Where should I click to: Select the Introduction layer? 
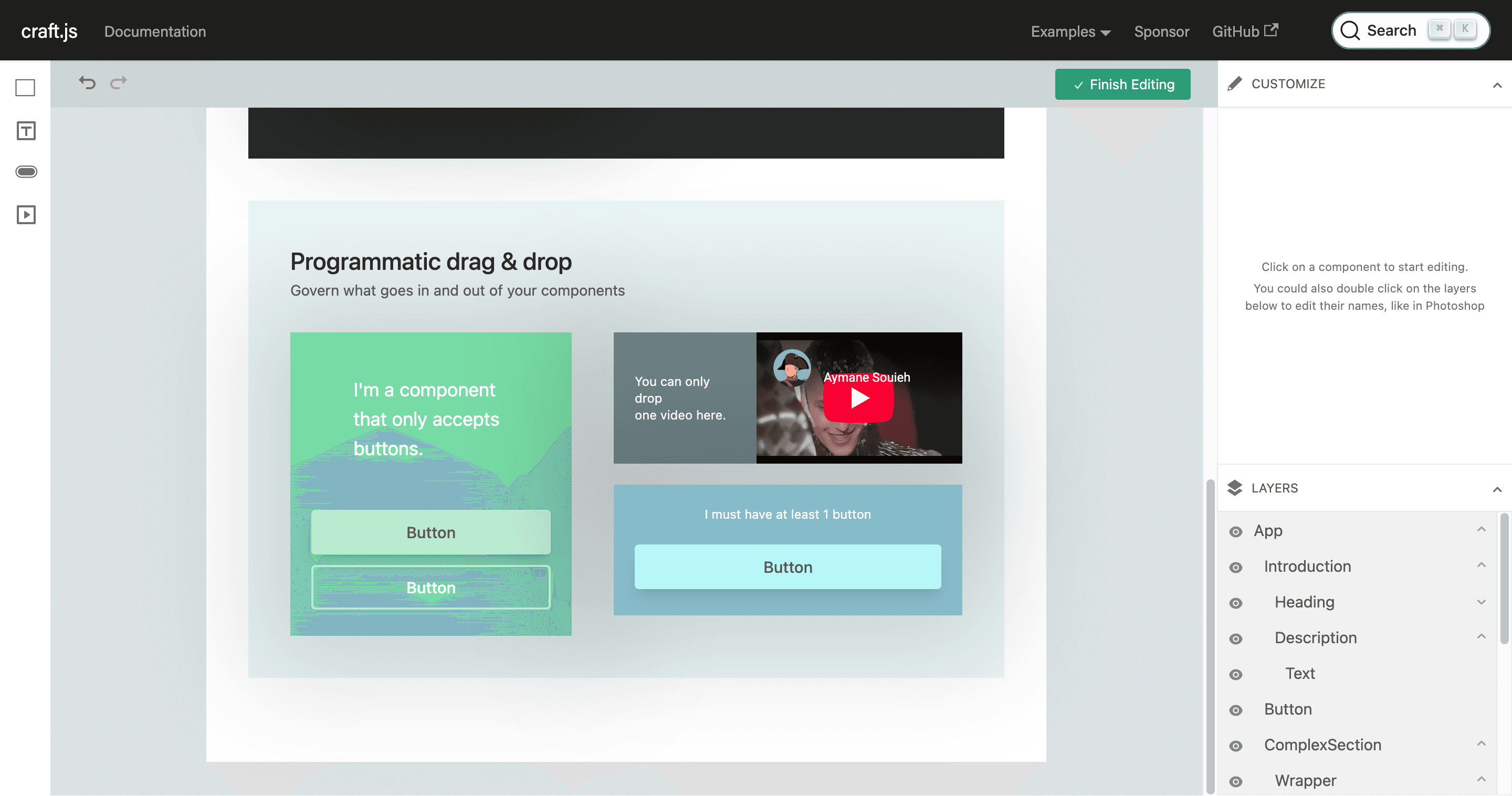pyautogui.click(x=1357, y=567)
